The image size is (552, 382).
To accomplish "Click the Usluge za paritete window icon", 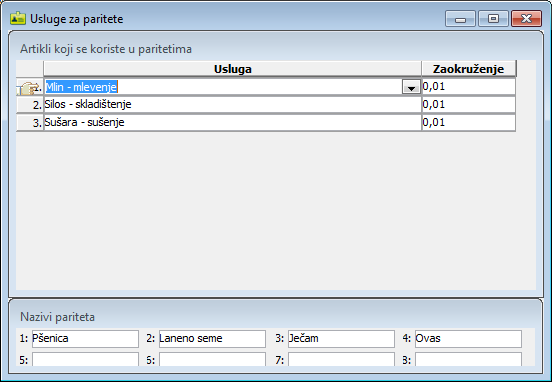I will pyautogui.click(x=18, y=18).
